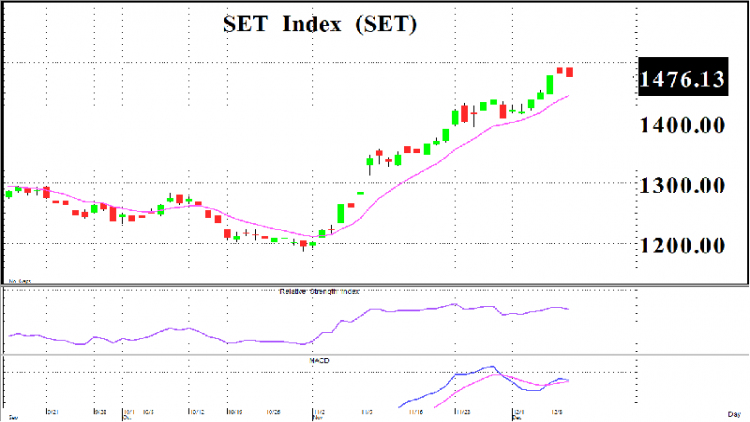Click the tall green candle below 1476.13
The image size is (750, 422).
coord(550,85)
